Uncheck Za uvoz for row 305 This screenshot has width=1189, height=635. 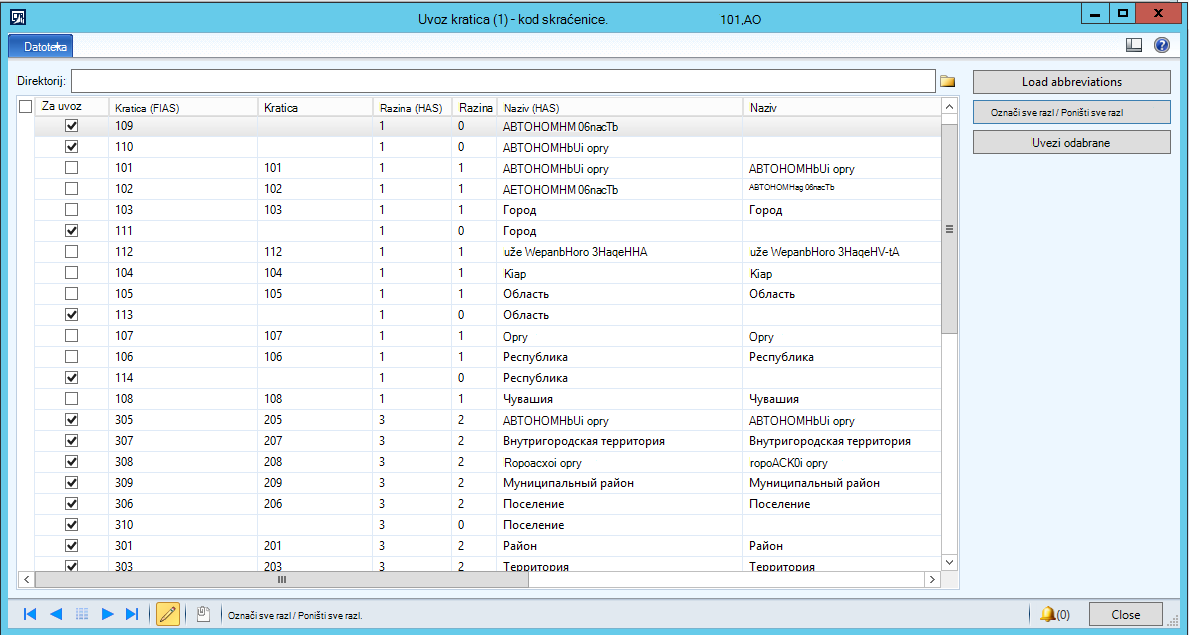click(72, 419)
